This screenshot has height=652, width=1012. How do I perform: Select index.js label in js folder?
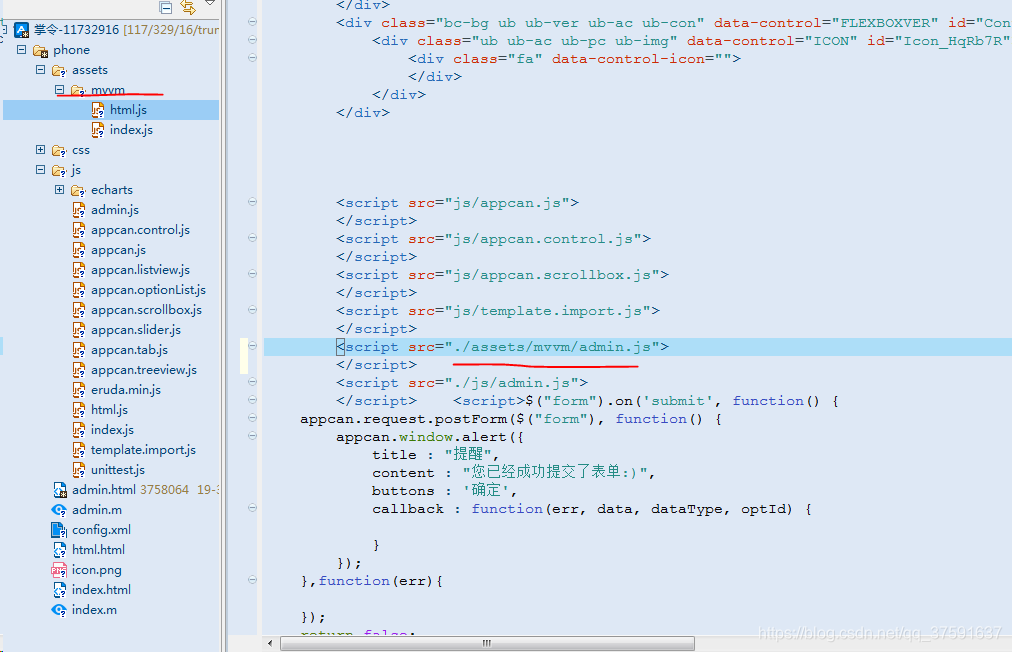pyautogui.click(x=112, y=431)
